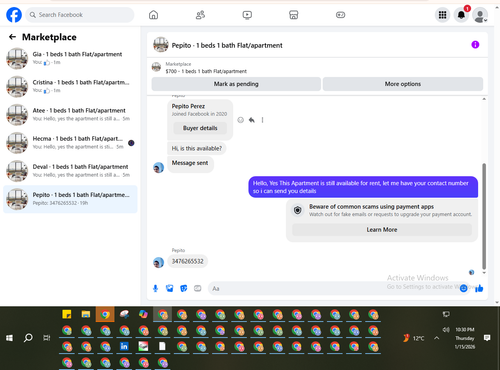The width and height of the screenshot is (500, 370).
Task: Open Task View on taskbar
Action: click(x=47, y=338)
